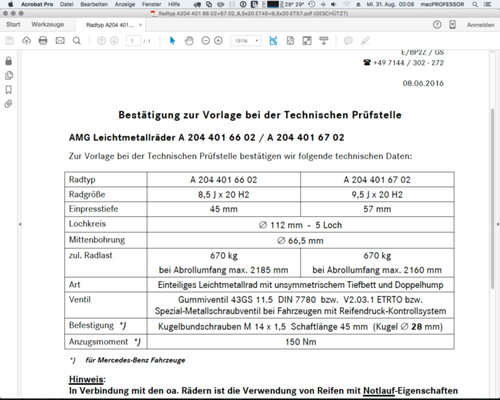Switch to the Start tab
Viewport: 500px width, 400px height.
13,24
